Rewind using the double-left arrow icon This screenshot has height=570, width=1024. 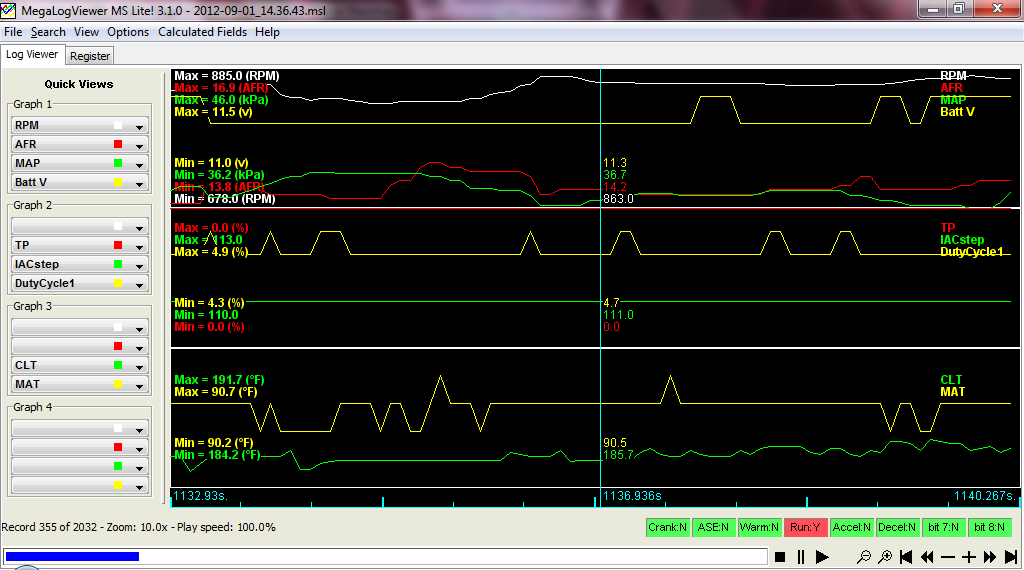pos(927,557)
